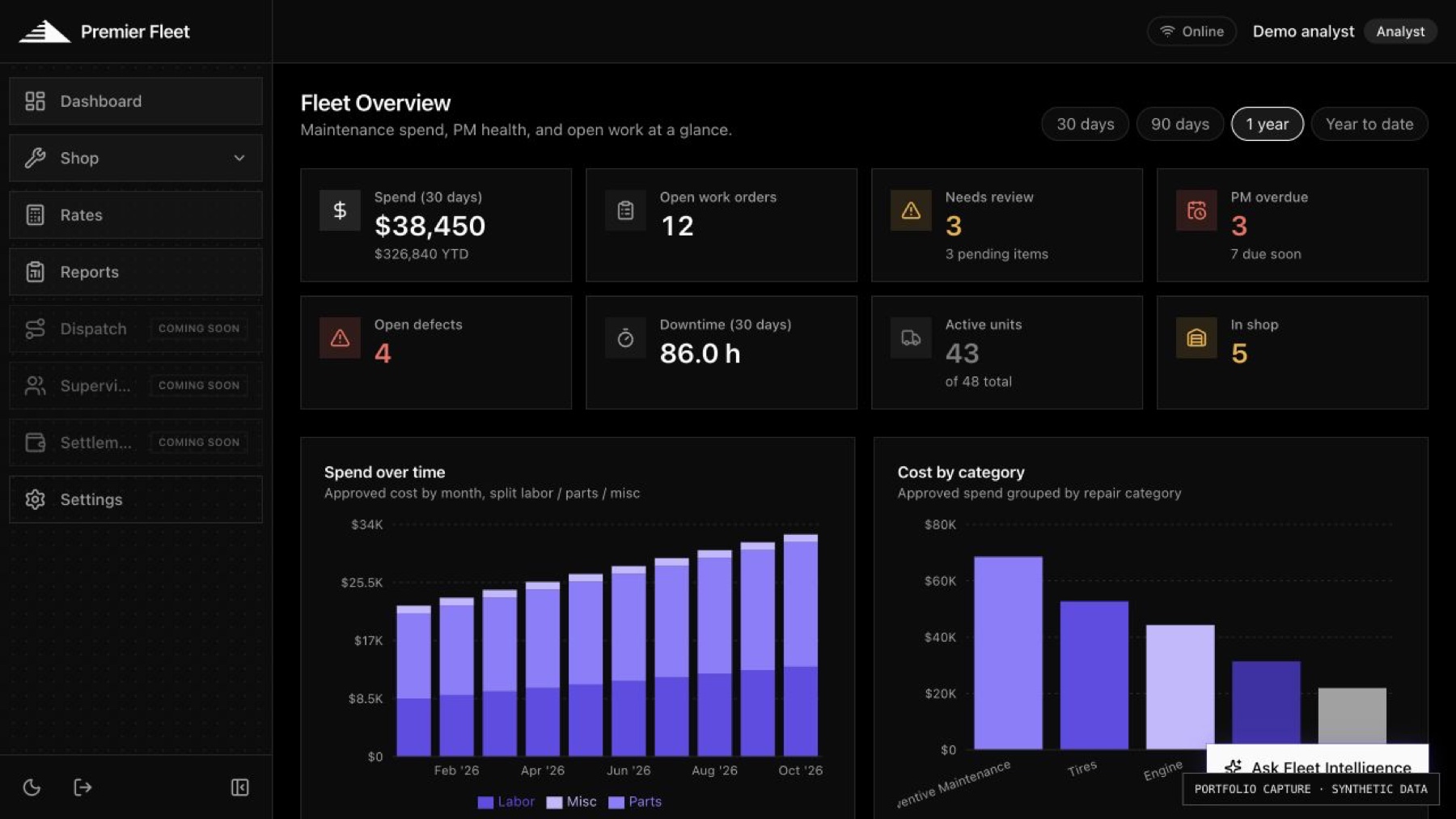1456x819 pixels.
Task: Click the sparkle icon in Ask Fleet Intelligence
Action: (1234, 767)
